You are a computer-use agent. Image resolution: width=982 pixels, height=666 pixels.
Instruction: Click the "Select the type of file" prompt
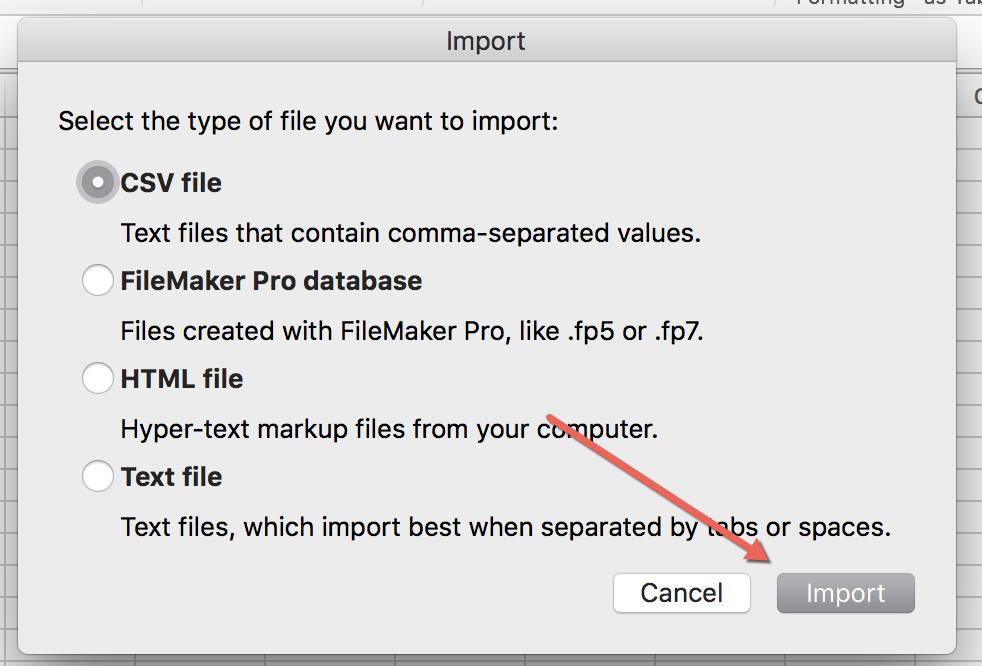point(308,121)
